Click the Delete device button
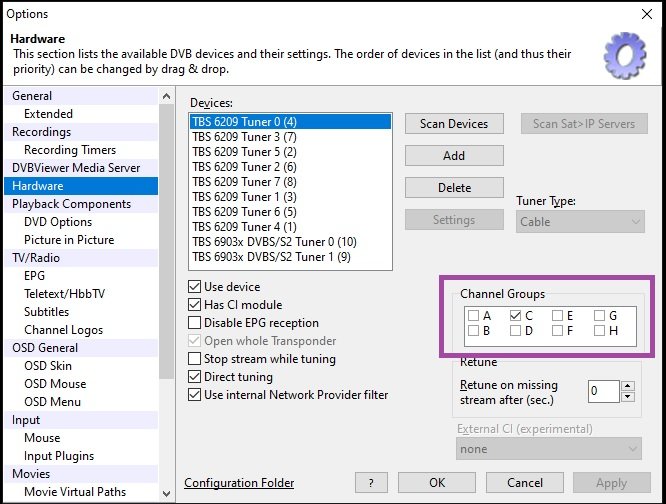The height and width of the screenshot is (504, 666). tap(454, 188)
